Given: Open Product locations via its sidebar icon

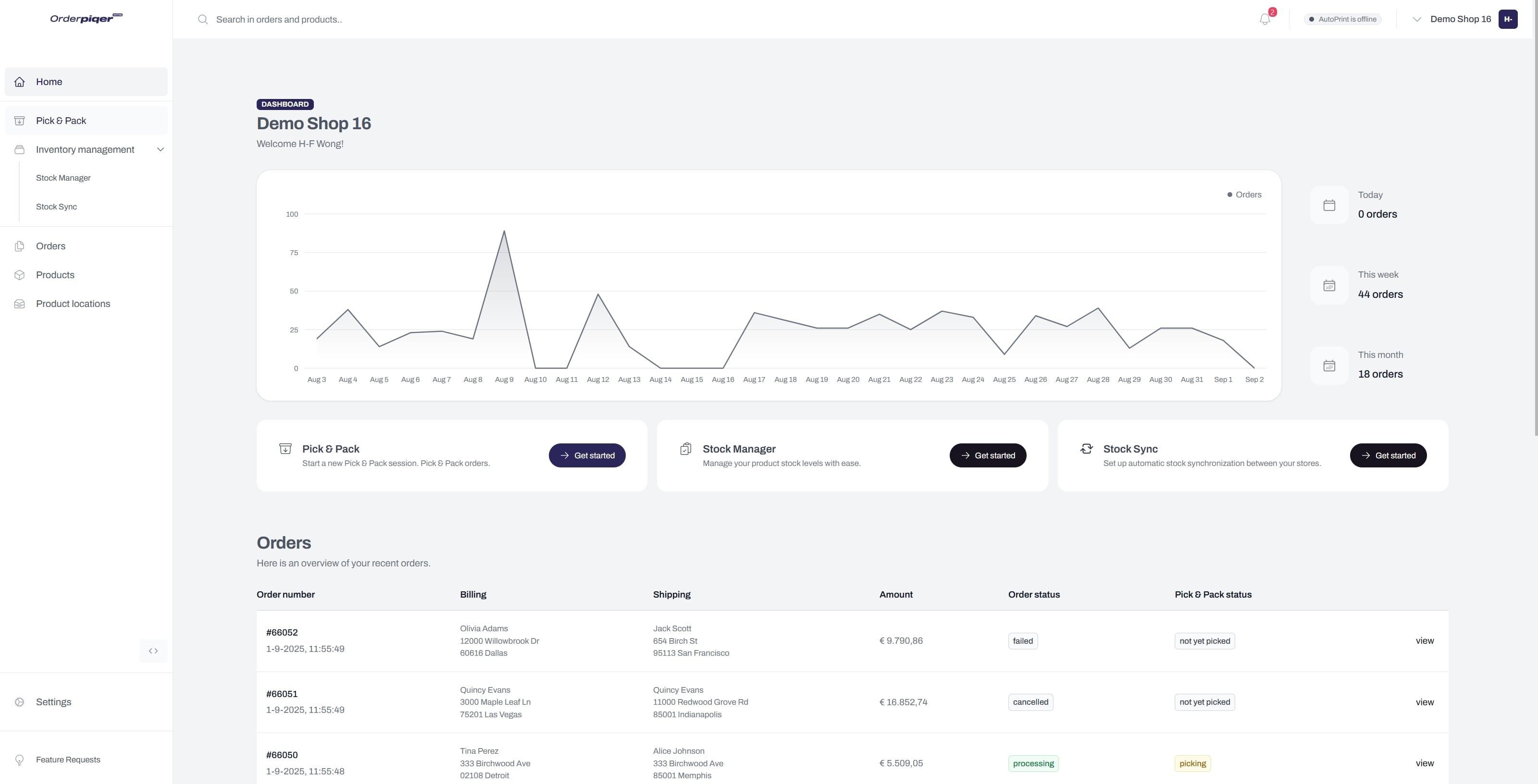Looking at the screenshot, I should pyautogui.click(x=20, y=304).
